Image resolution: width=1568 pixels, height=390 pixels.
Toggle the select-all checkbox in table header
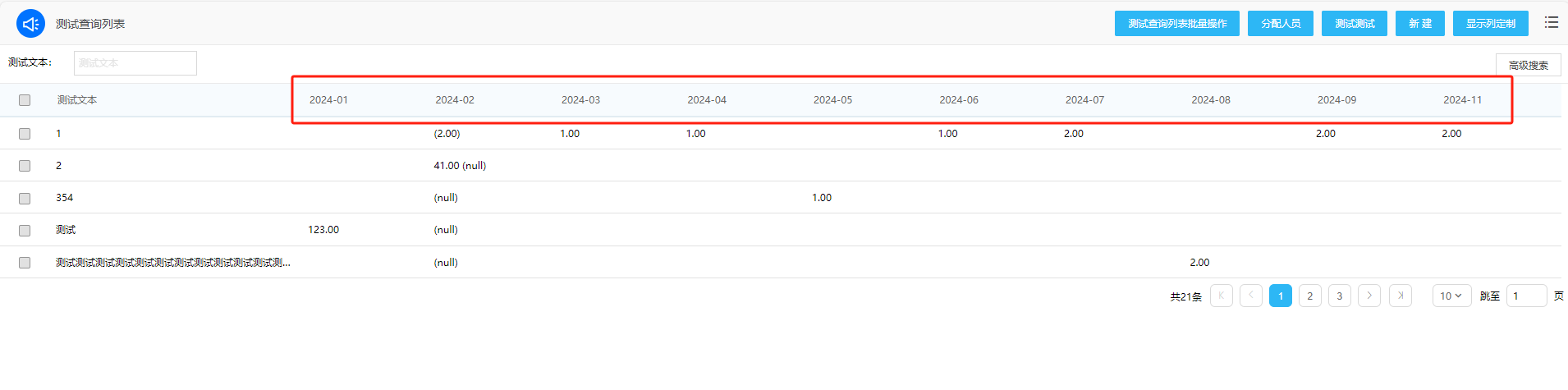click(25, 100)
